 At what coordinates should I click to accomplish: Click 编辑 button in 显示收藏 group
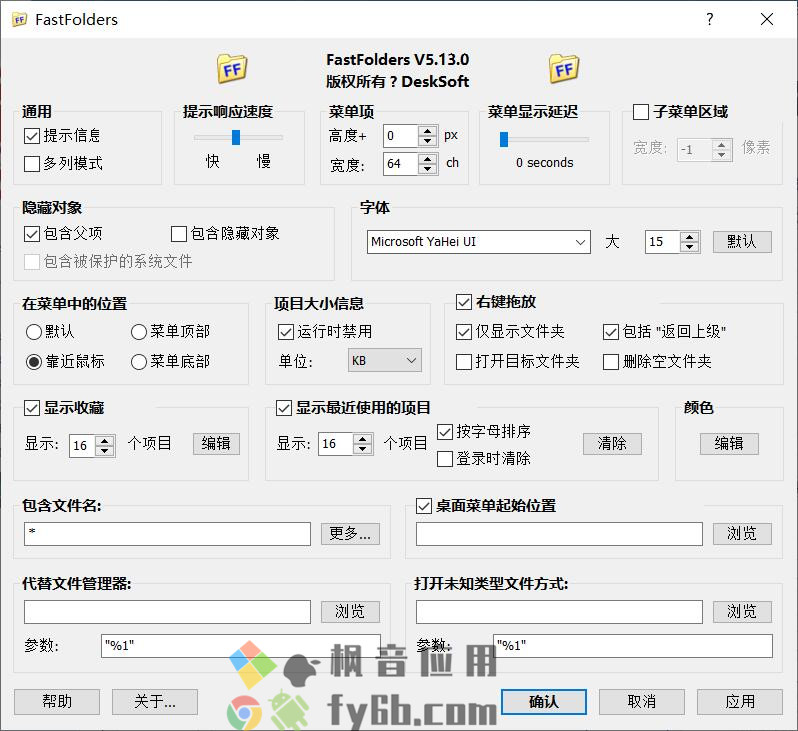click(216, 443)
